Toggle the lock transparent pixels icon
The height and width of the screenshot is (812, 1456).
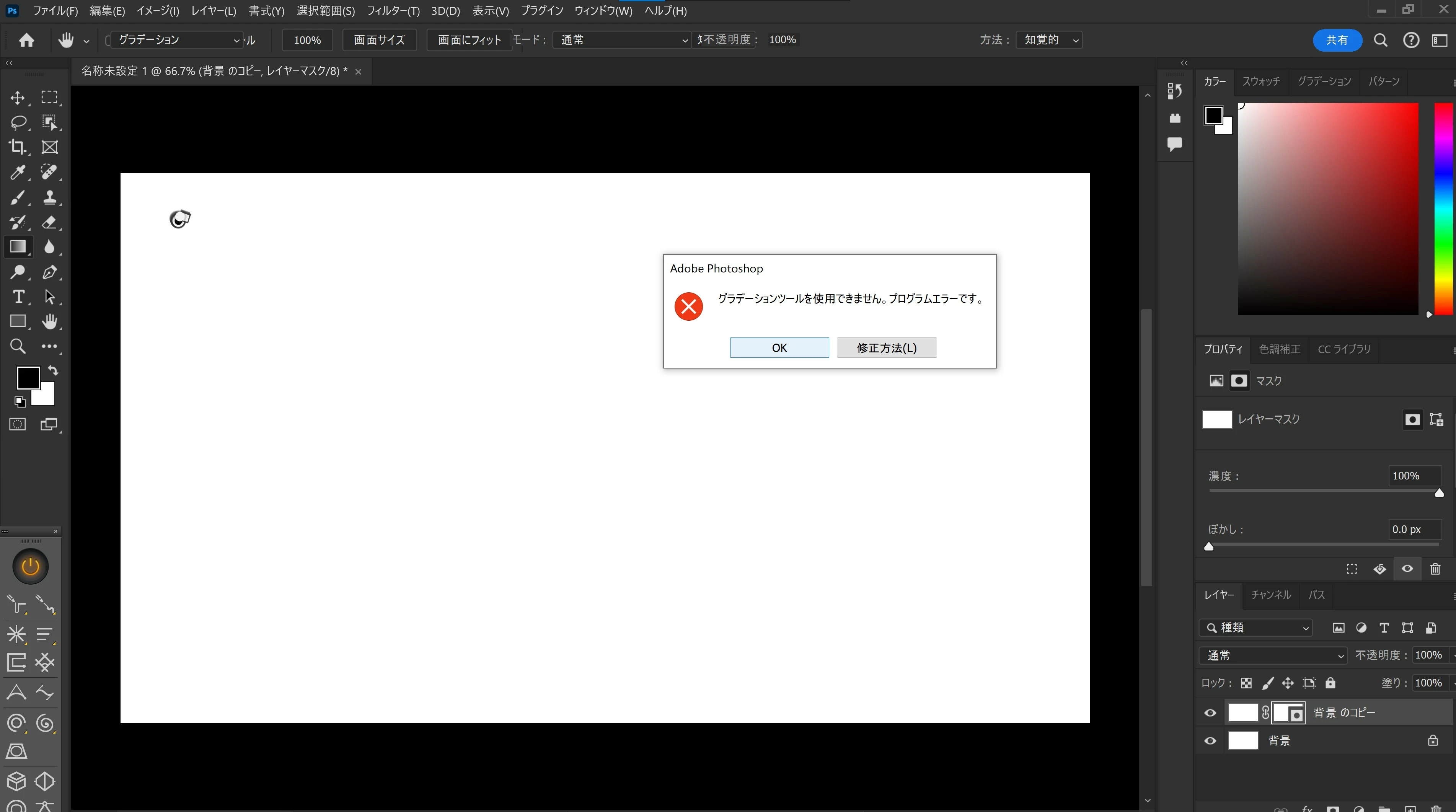(x=1246, y=683)
